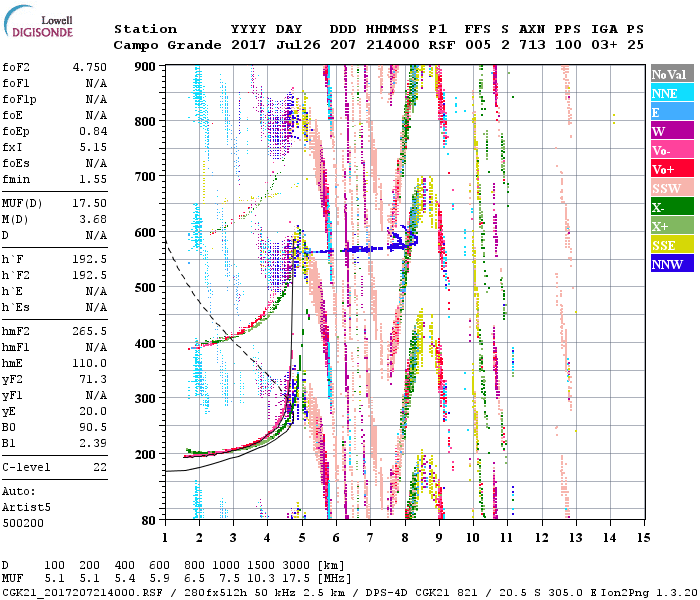This screenshot has width=700, height=600.
Task: Select the 900 km height axis label
Action: (x=146, y=66)
